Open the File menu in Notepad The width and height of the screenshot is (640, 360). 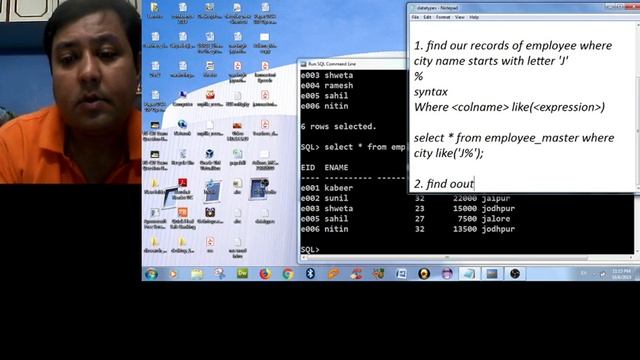pyautogui.click(x=415, y=17)
